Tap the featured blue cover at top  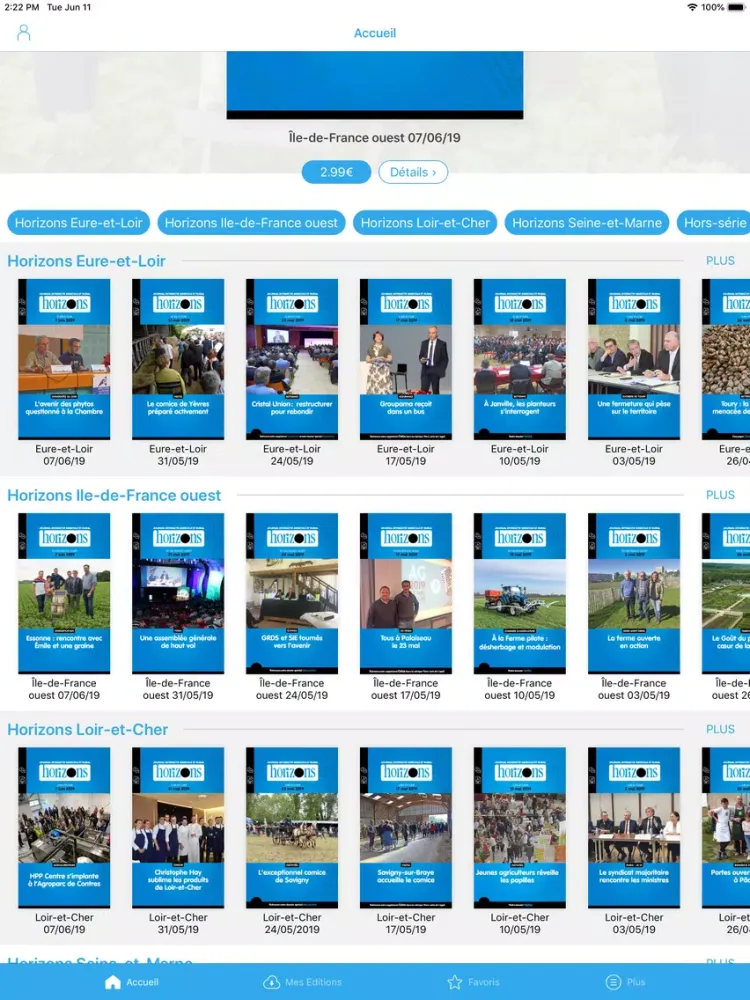[x=375, y=85]
